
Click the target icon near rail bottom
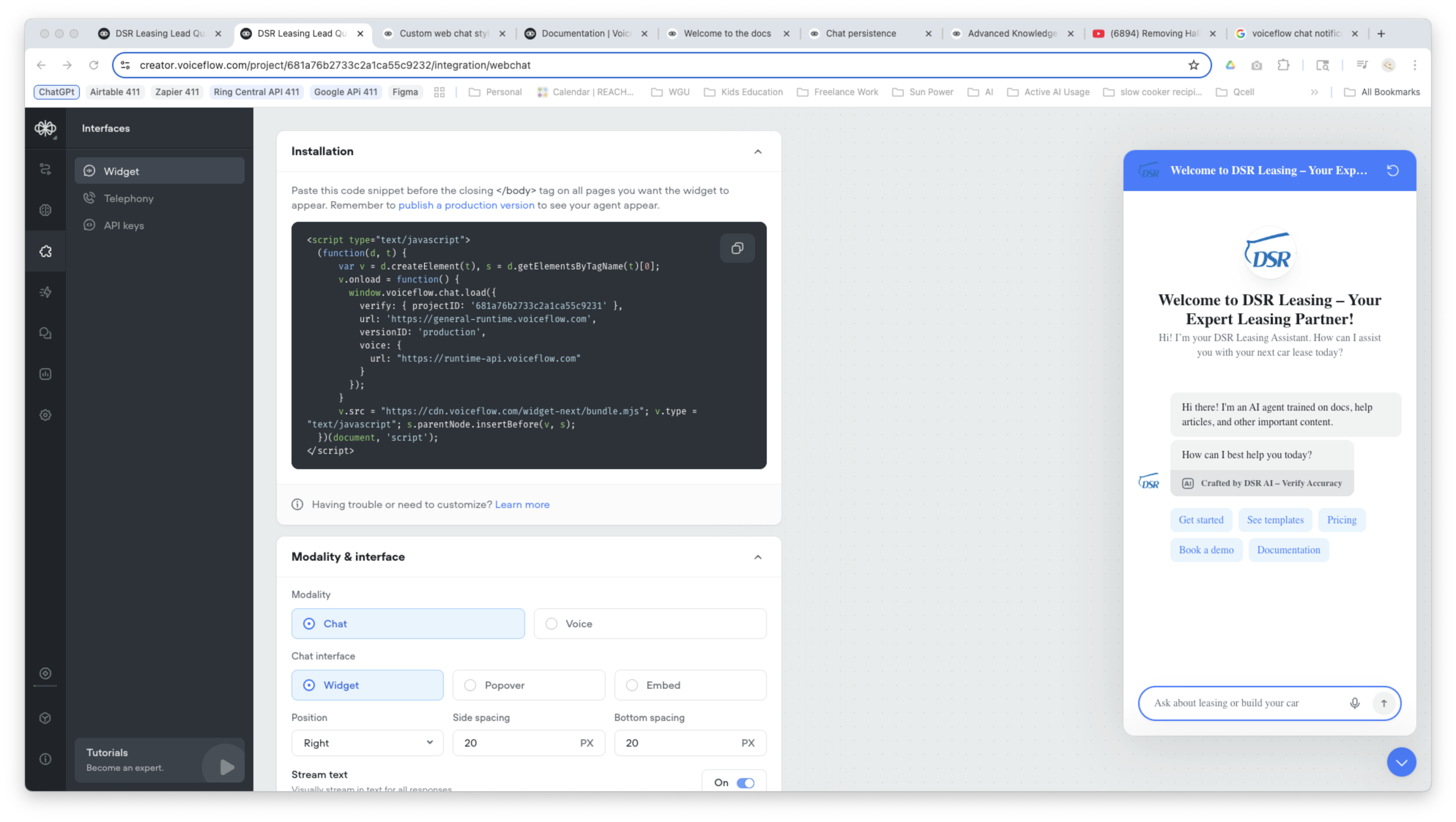click(45, 673)
